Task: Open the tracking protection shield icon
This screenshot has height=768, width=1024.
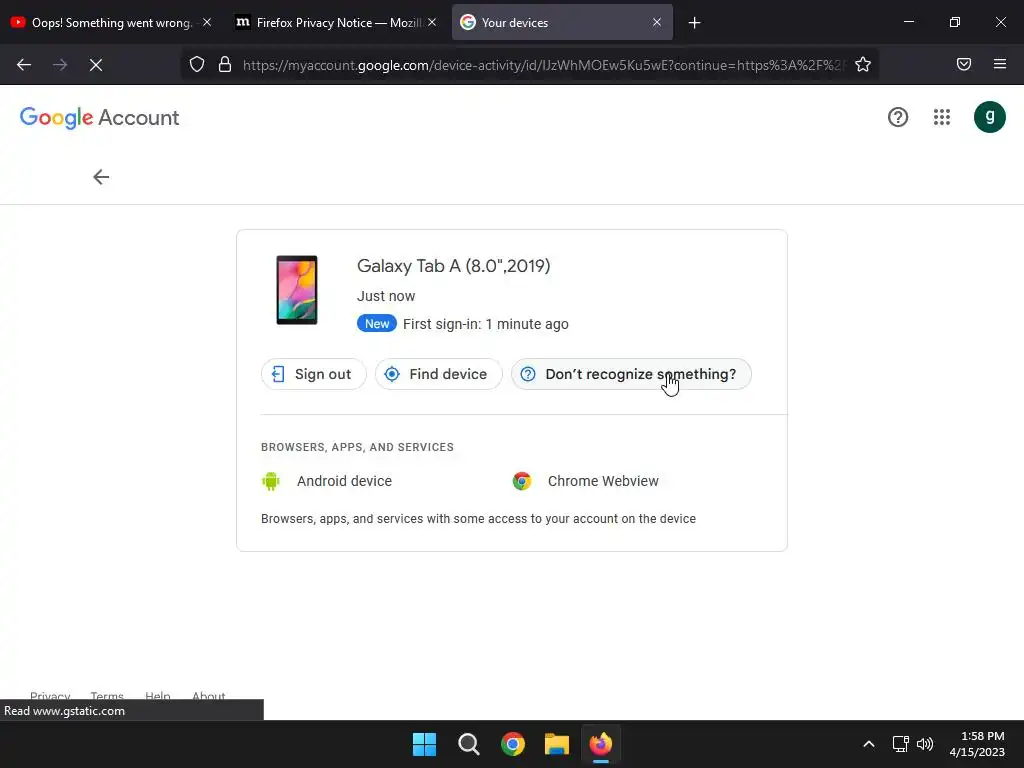Action: click(197, 64)
